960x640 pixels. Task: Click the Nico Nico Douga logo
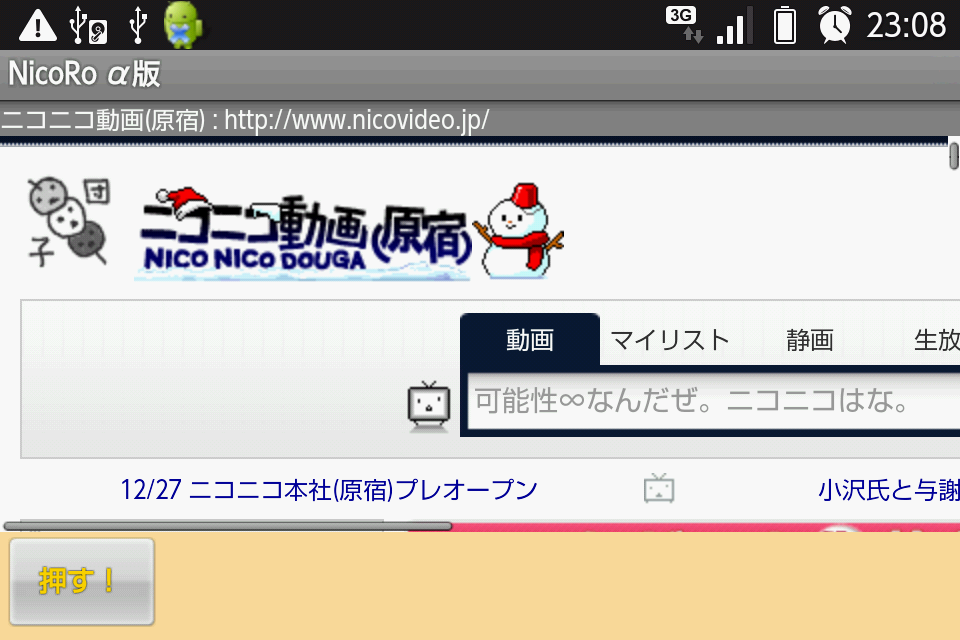304,234
